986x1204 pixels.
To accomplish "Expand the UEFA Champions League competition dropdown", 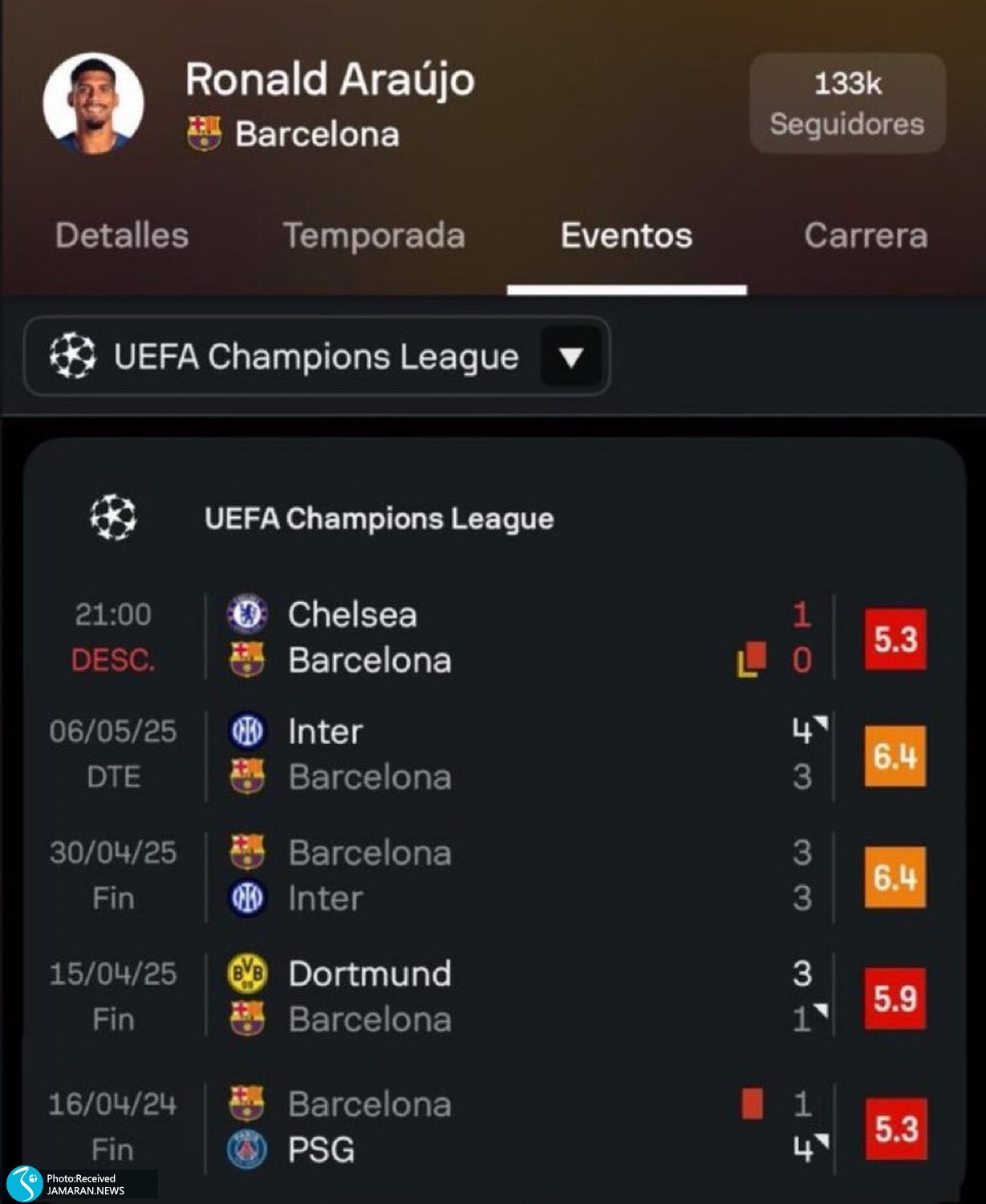I will 316,357.
